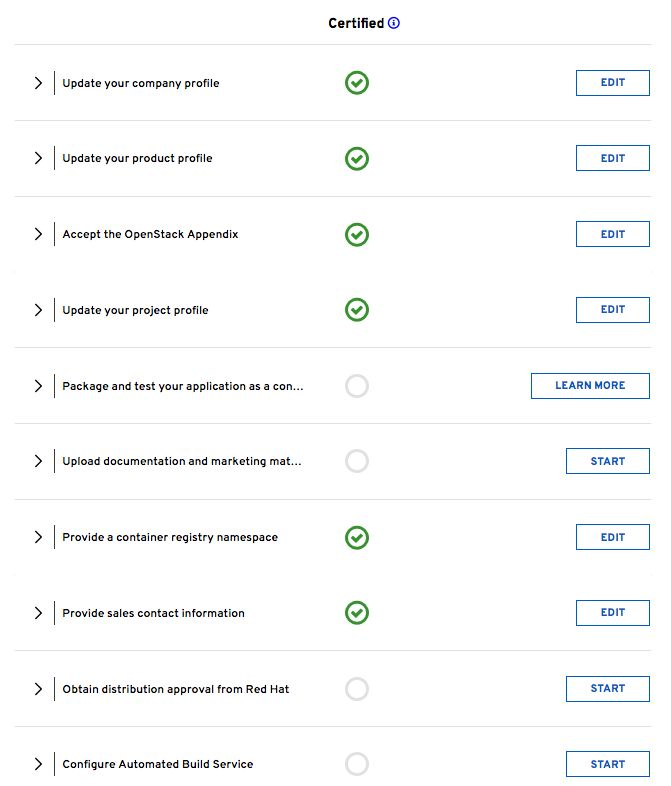Click green checkmark for project profile
The height and width of the screenshot is (786, 671).
point(357,310)
